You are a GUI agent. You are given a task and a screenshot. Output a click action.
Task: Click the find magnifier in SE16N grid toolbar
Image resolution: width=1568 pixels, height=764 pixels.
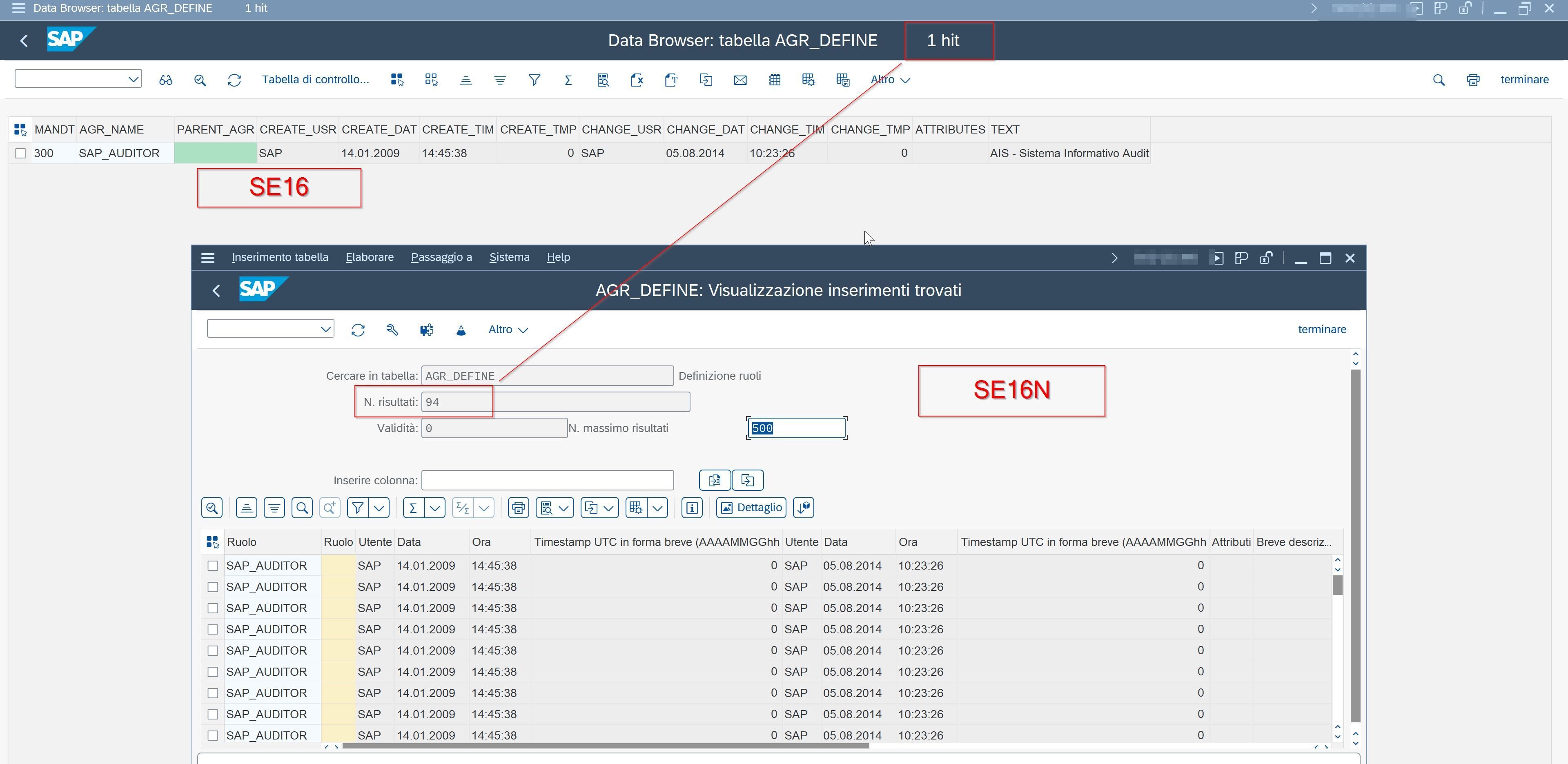302,508
